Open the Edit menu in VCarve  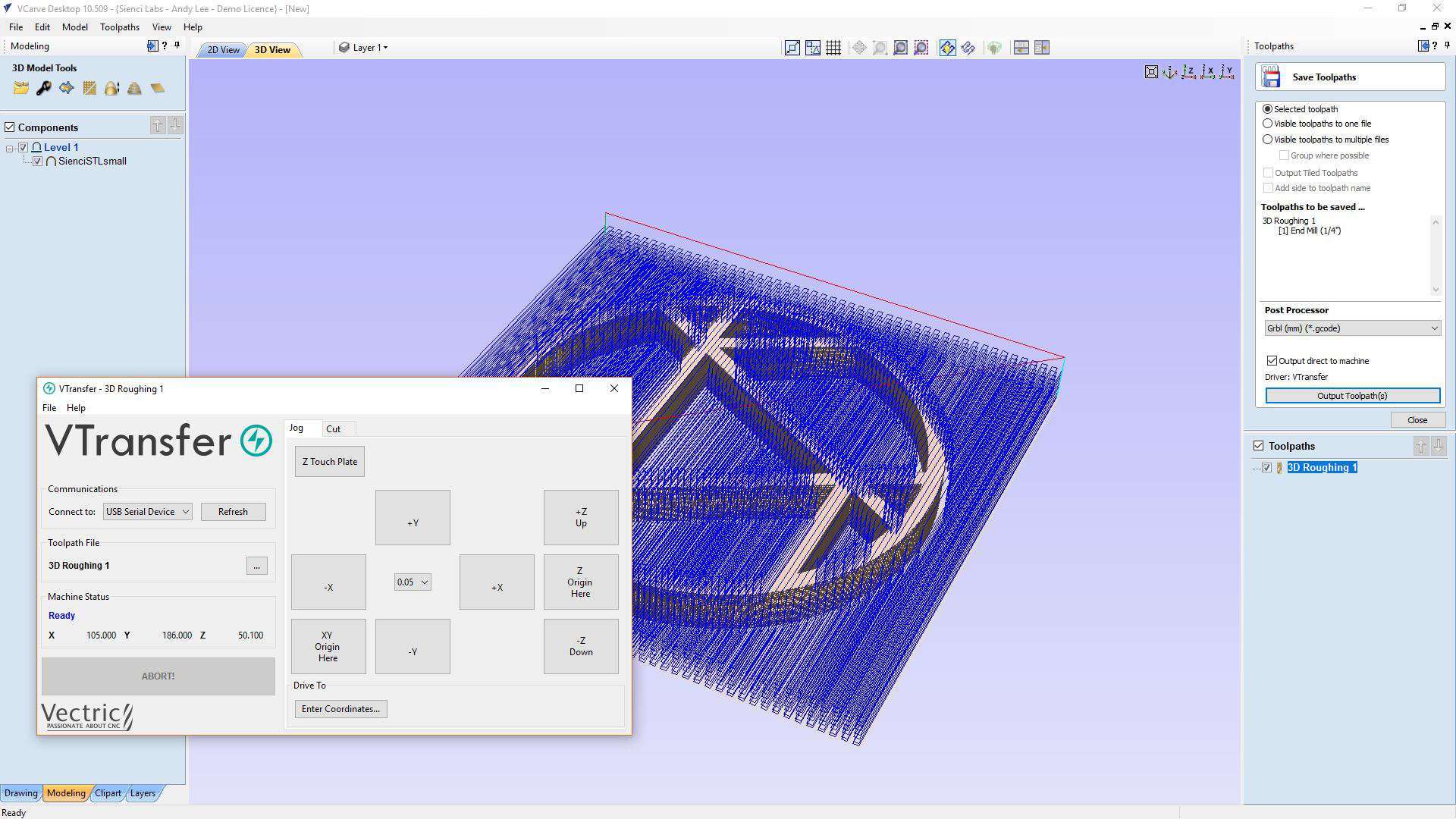tap(42, 27)
